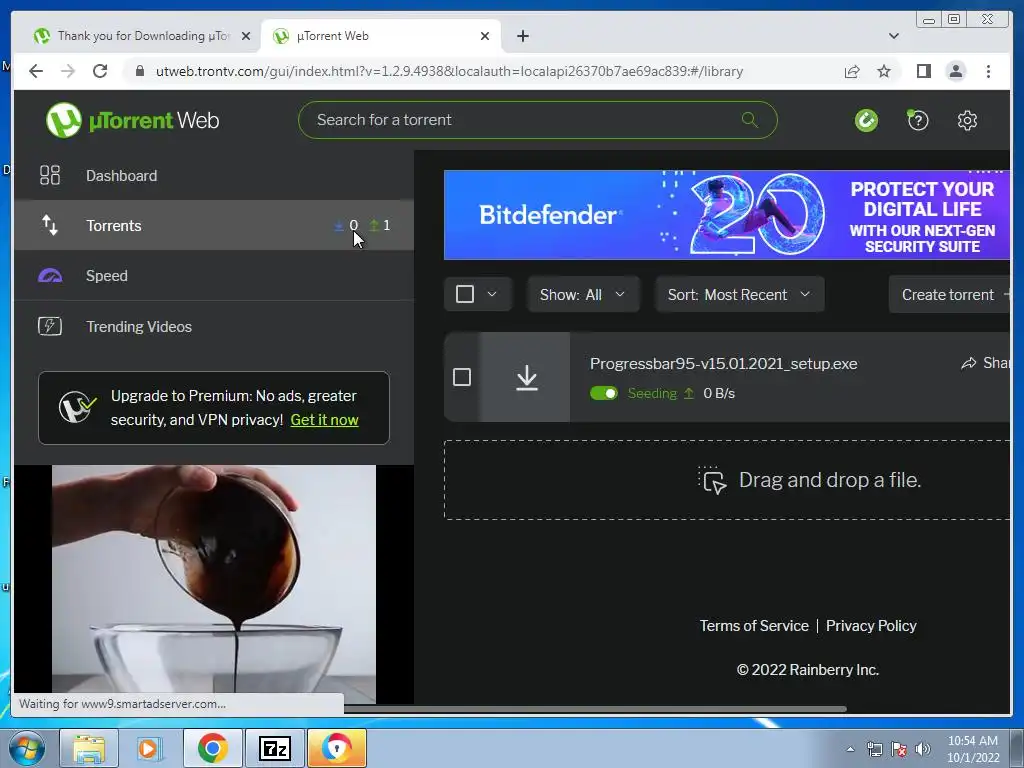Click the network tray icon
This screenshot has width=1024, height=768.
(x=874, y=749)
